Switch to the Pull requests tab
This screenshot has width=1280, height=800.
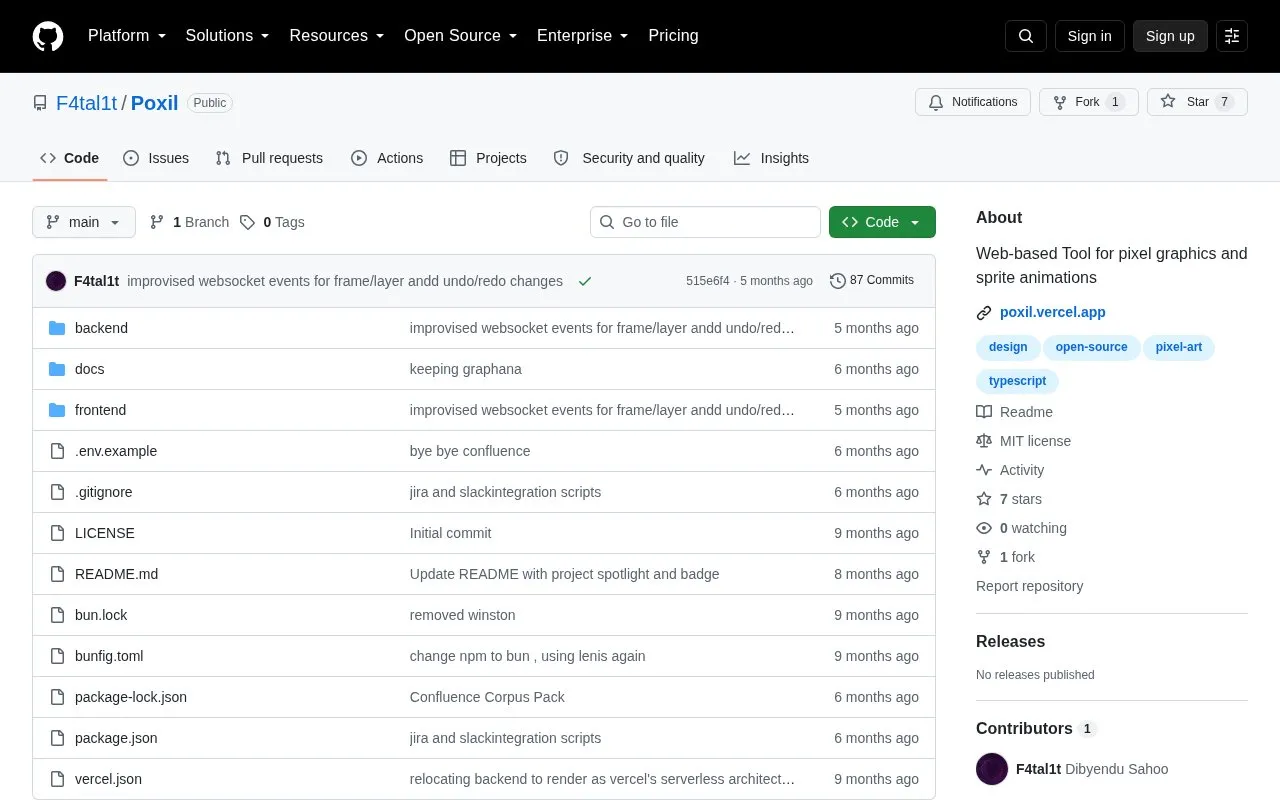(x=269, y=158)
